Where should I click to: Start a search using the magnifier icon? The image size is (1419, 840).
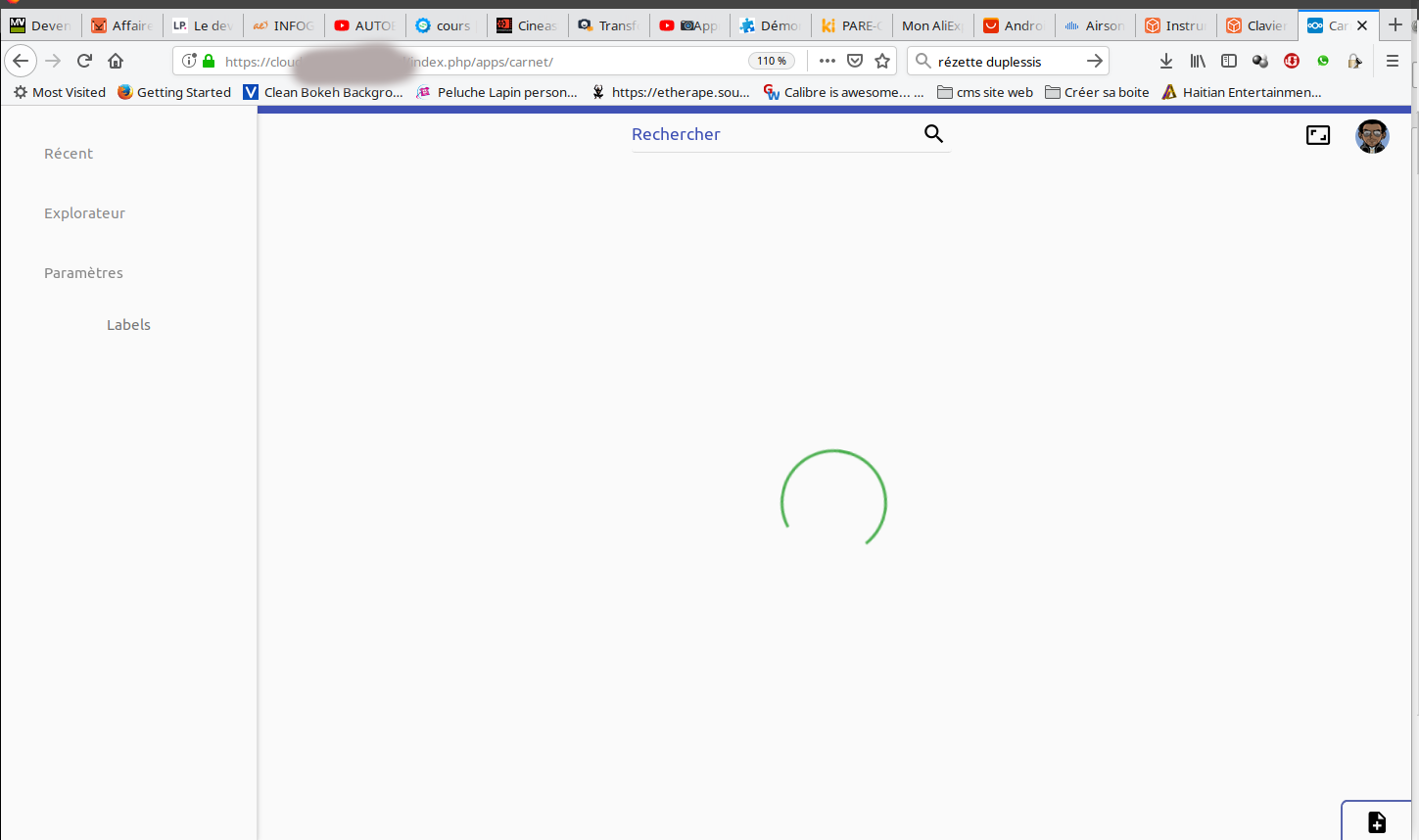click(931, 134)
